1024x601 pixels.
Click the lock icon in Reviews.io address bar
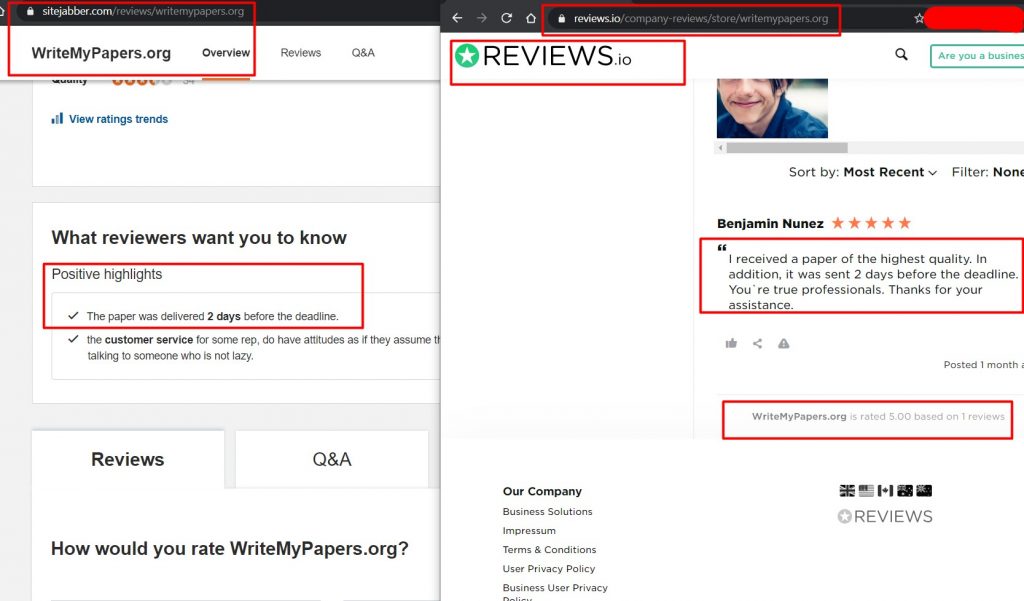[x=561, y=18]
